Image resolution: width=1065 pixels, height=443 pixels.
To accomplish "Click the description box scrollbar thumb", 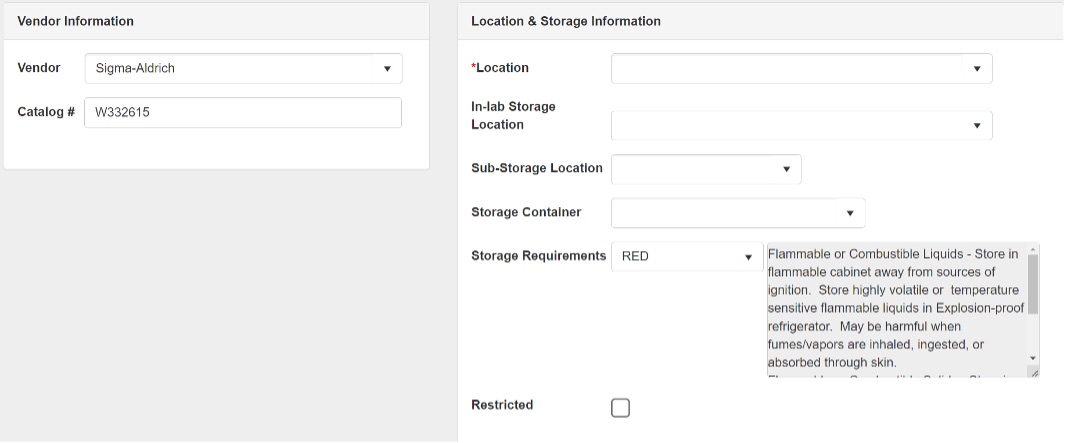I will pyautogui.click(x=1033, y=285).
